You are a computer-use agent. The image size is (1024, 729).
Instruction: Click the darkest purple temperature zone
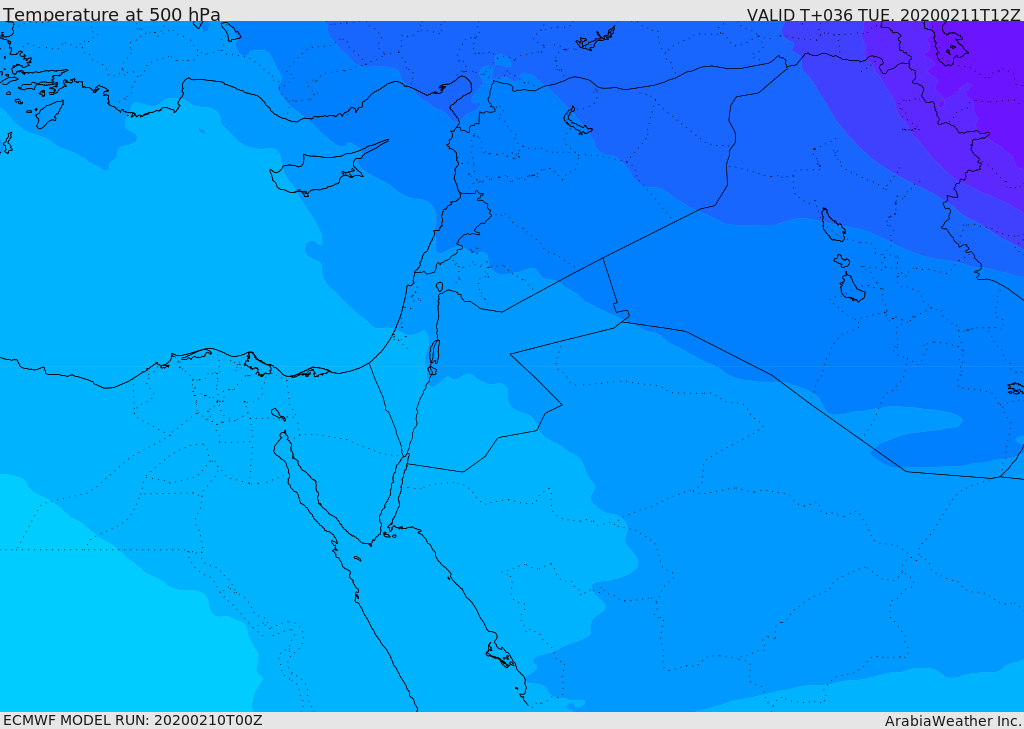(x=1000, y=80)
